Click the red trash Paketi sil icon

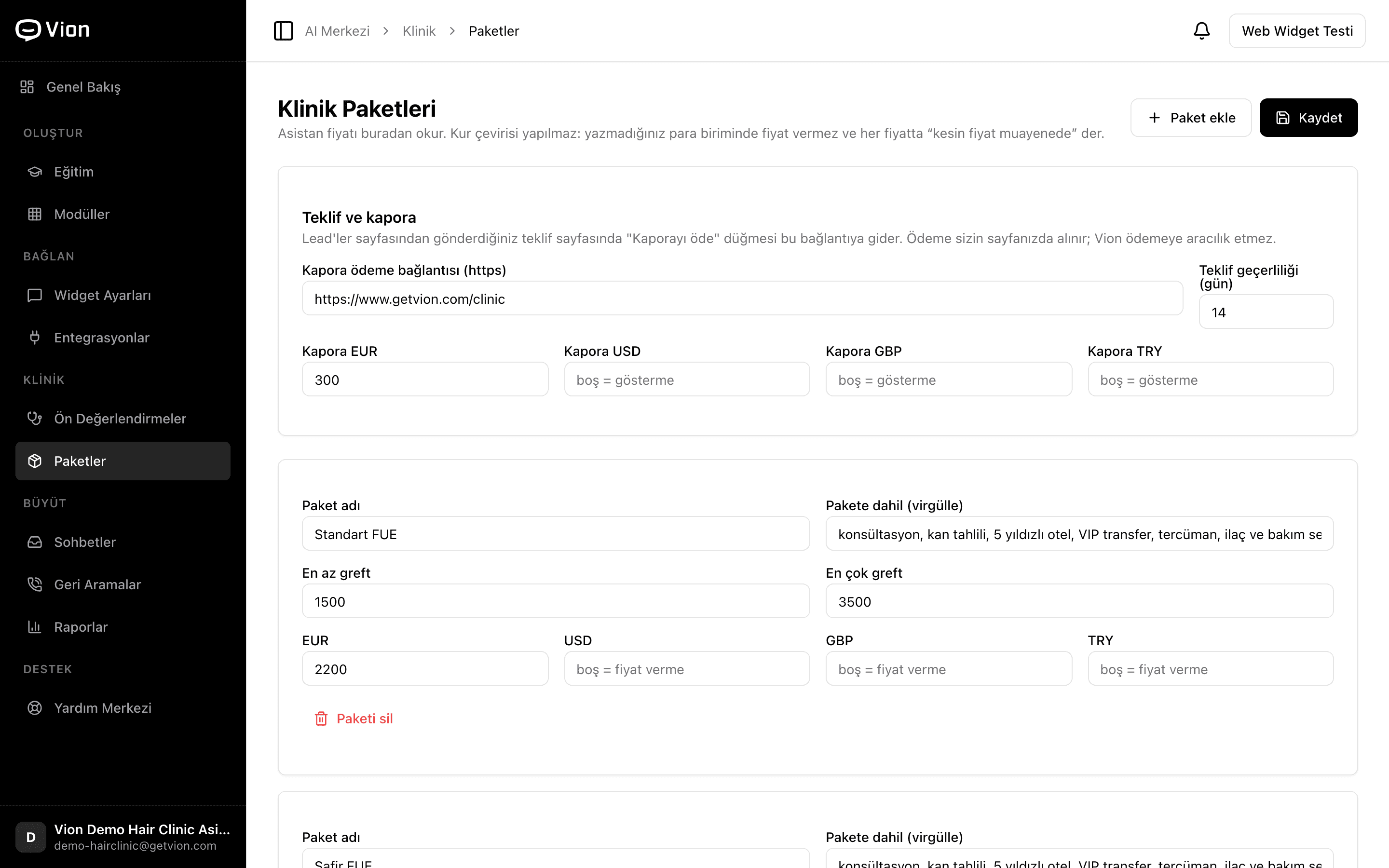tap(321, 718)
